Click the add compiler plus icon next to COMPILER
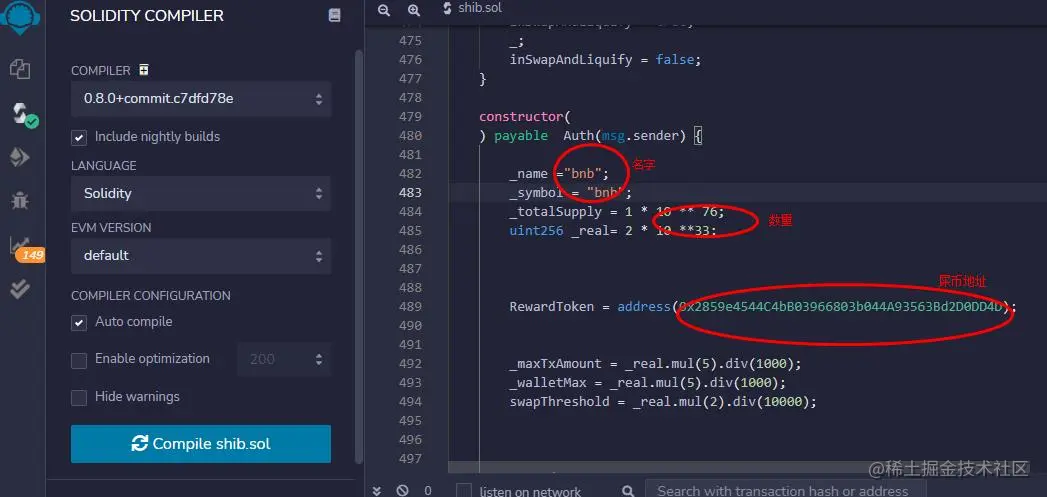Screen dimensions: 1047x497 click(x=144, y=70)
